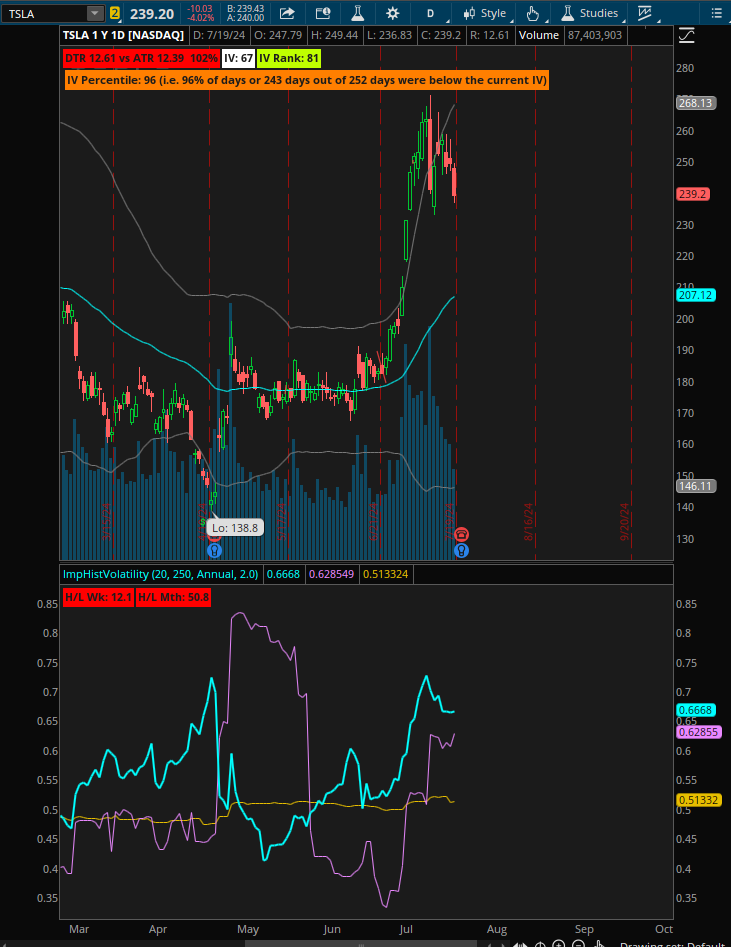Image resolution: width=731 pixels, height=947 pixels.
Task: Click the H/L Wk: 12.1 label
Action: point(98,597)
